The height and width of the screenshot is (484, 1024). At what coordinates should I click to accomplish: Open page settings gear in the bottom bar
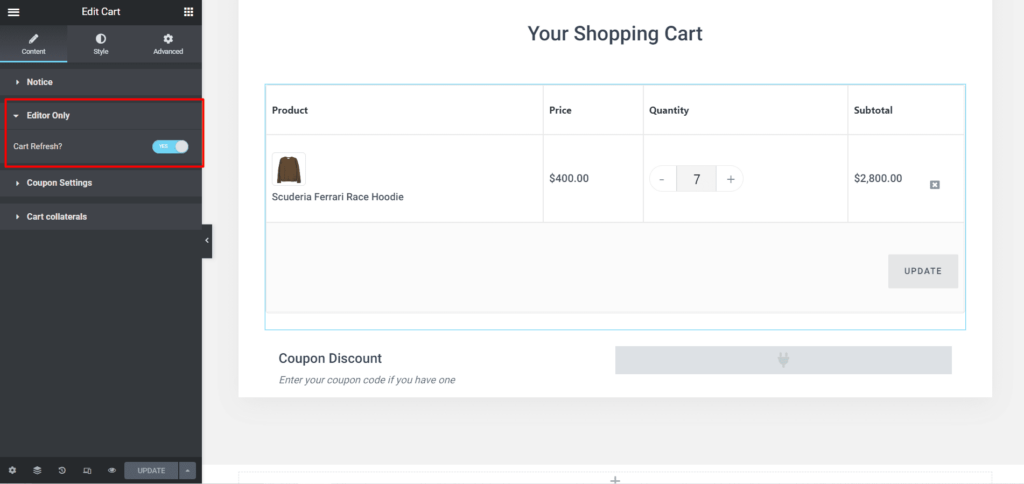click(12, 470)
